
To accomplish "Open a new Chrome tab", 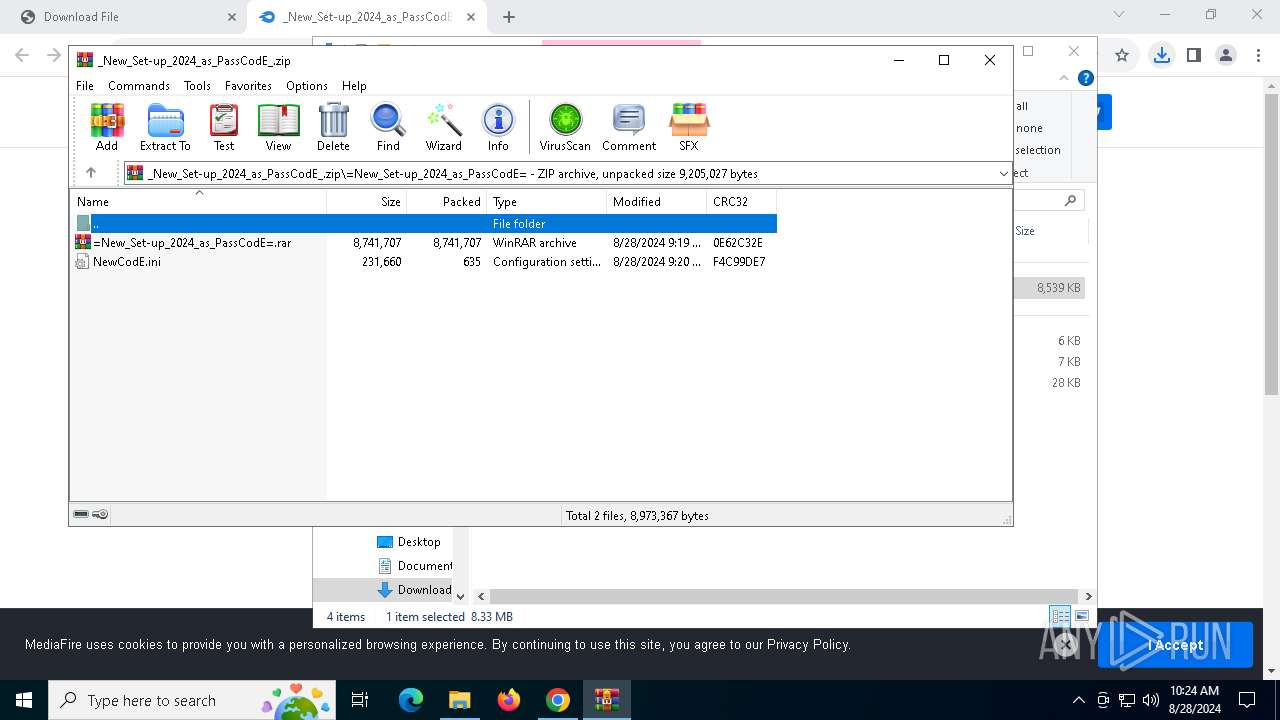I will (509, 17).
